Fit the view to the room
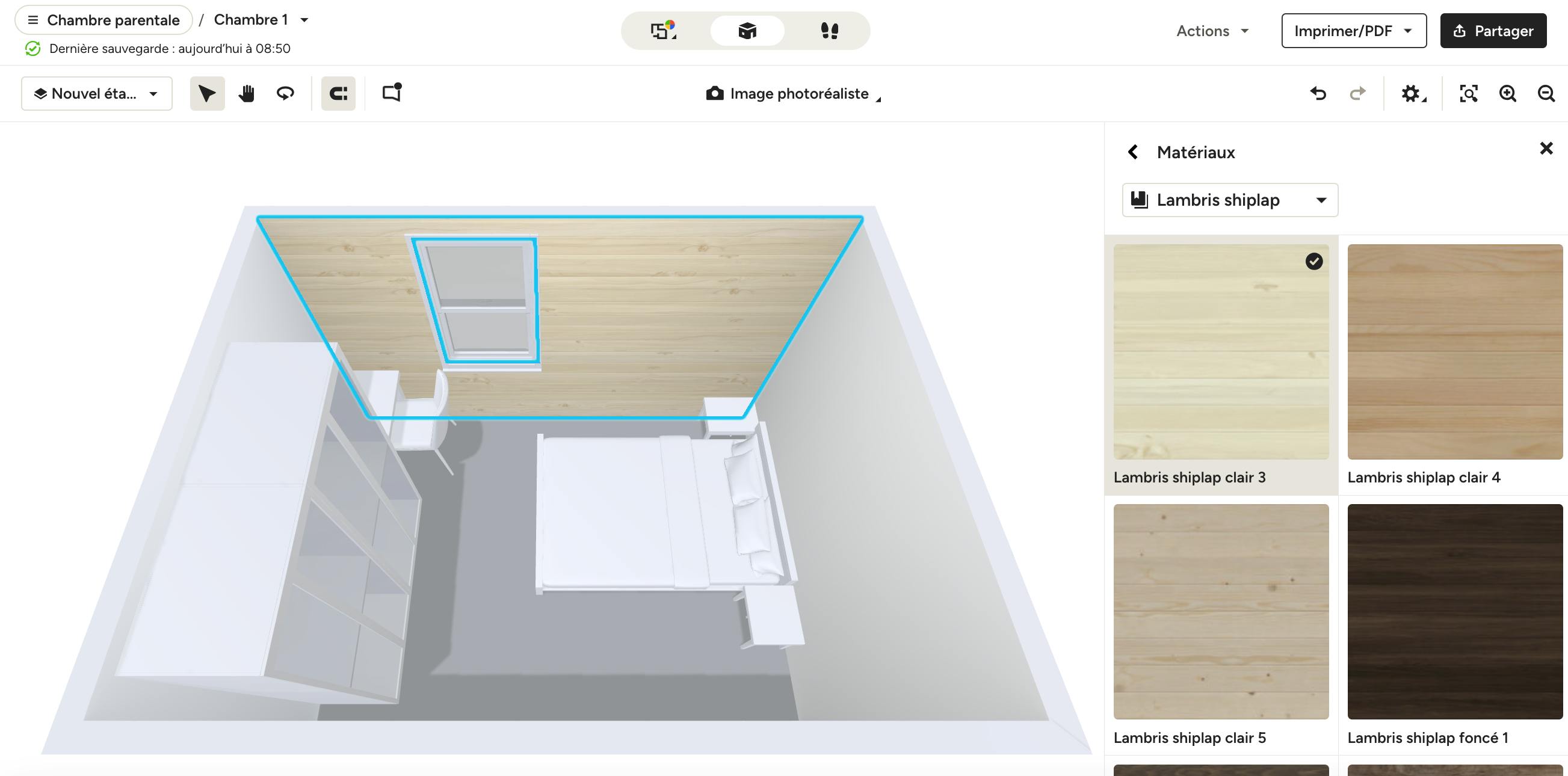 (1469, 93)
